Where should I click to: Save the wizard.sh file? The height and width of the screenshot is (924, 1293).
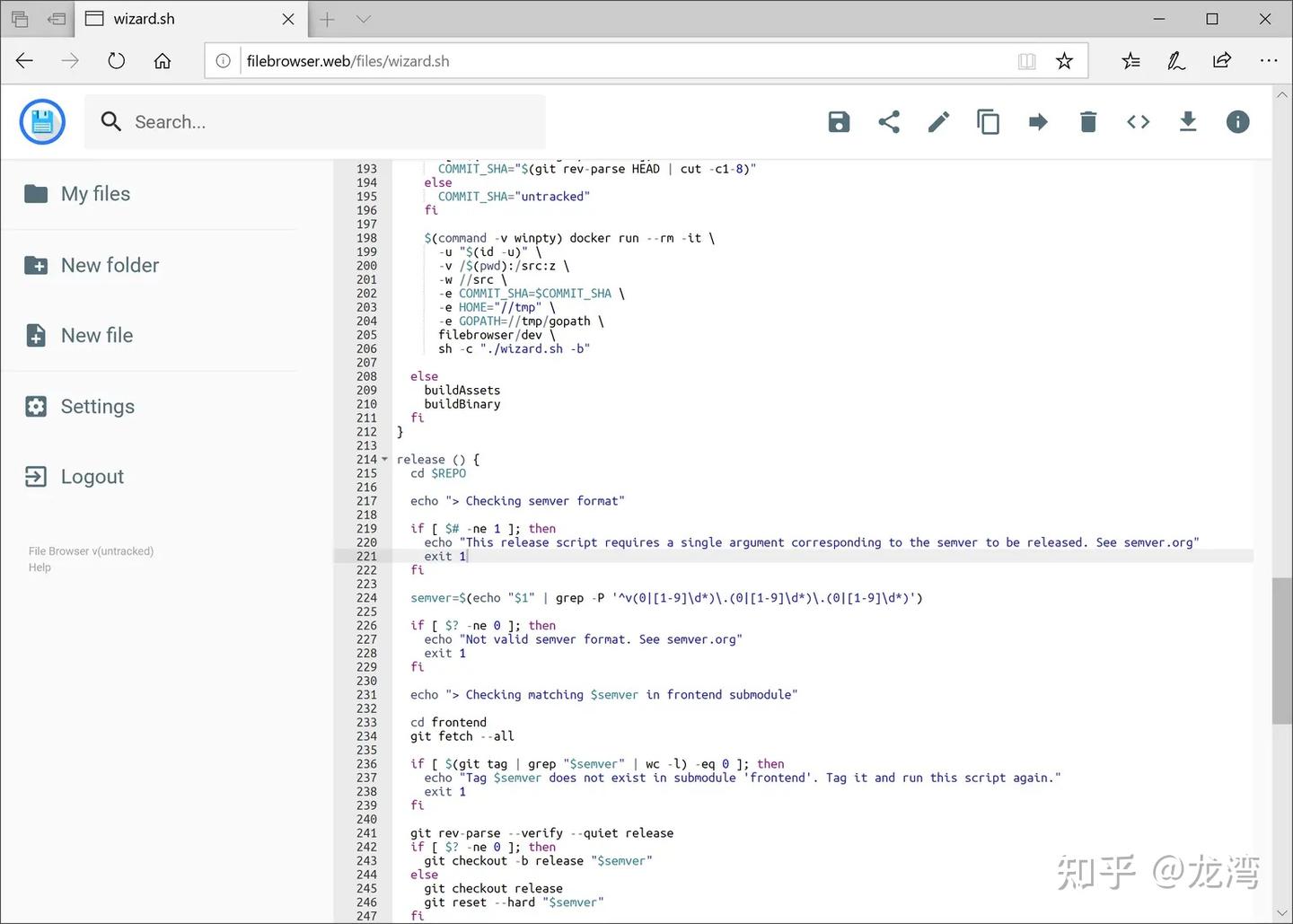click(x=839, y=121)
